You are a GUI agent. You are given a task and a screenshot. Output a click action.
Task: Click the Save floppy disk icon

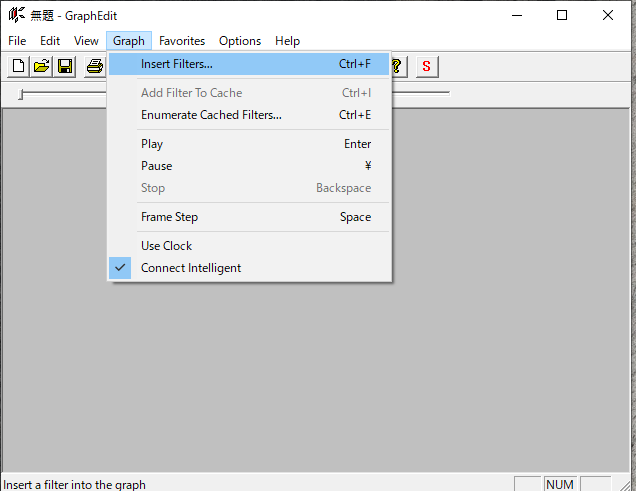pyautogui.click(x=65, y=66)
